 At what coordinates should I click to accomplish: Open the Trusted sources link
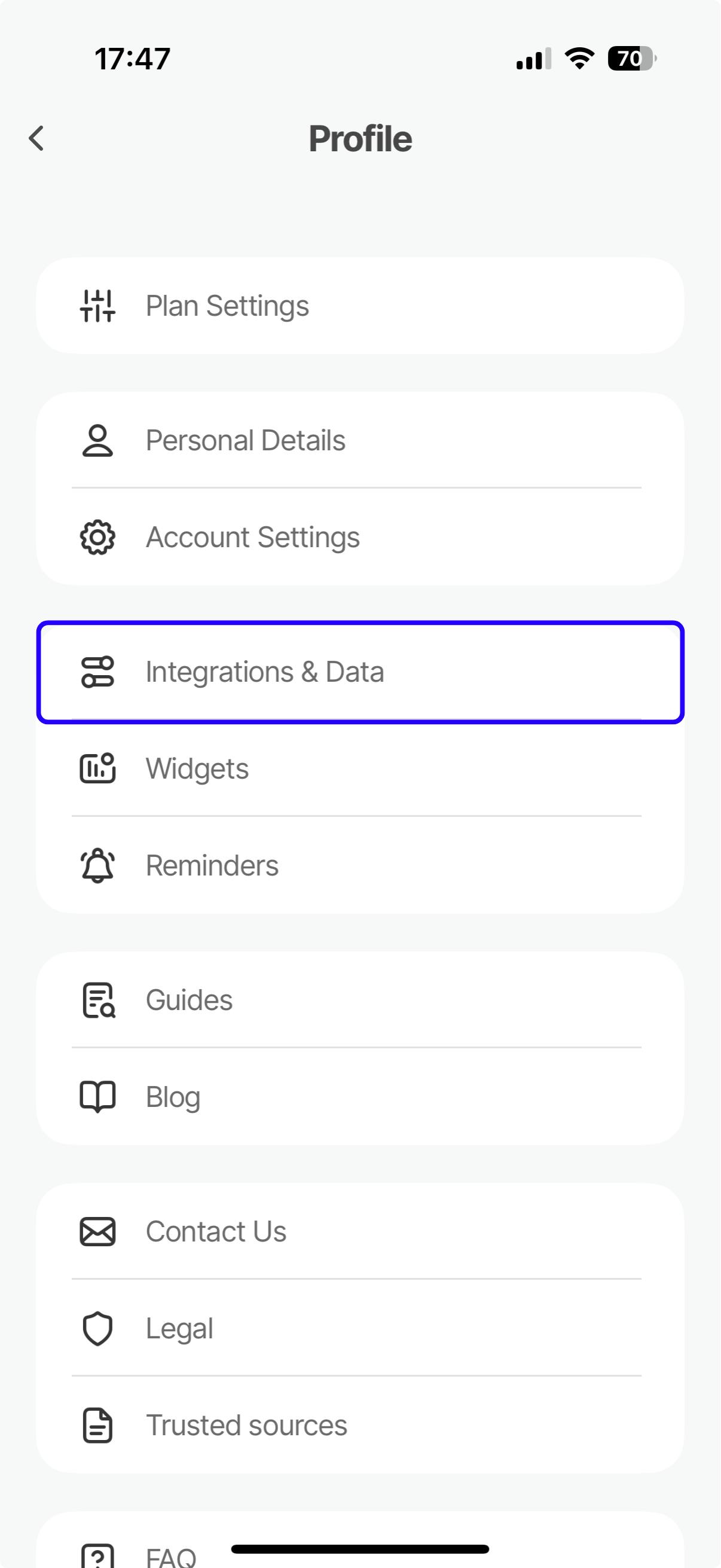[359, 1425]
